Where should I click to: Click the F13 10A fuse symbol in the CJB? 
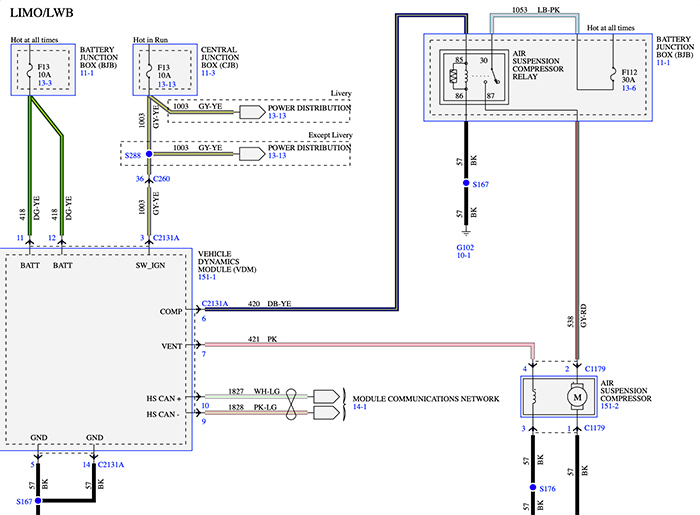(149, 71)
